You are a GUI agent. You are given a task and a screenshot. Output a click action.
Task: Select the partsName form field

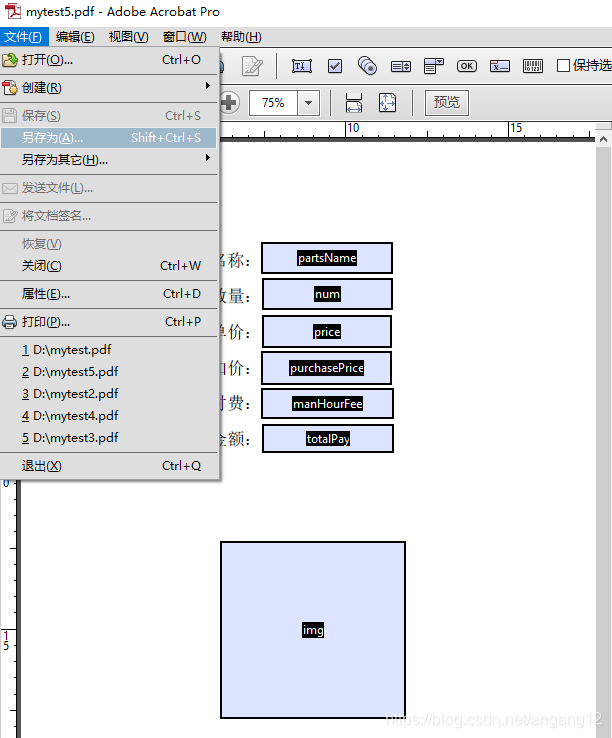(x=327, y=258)
